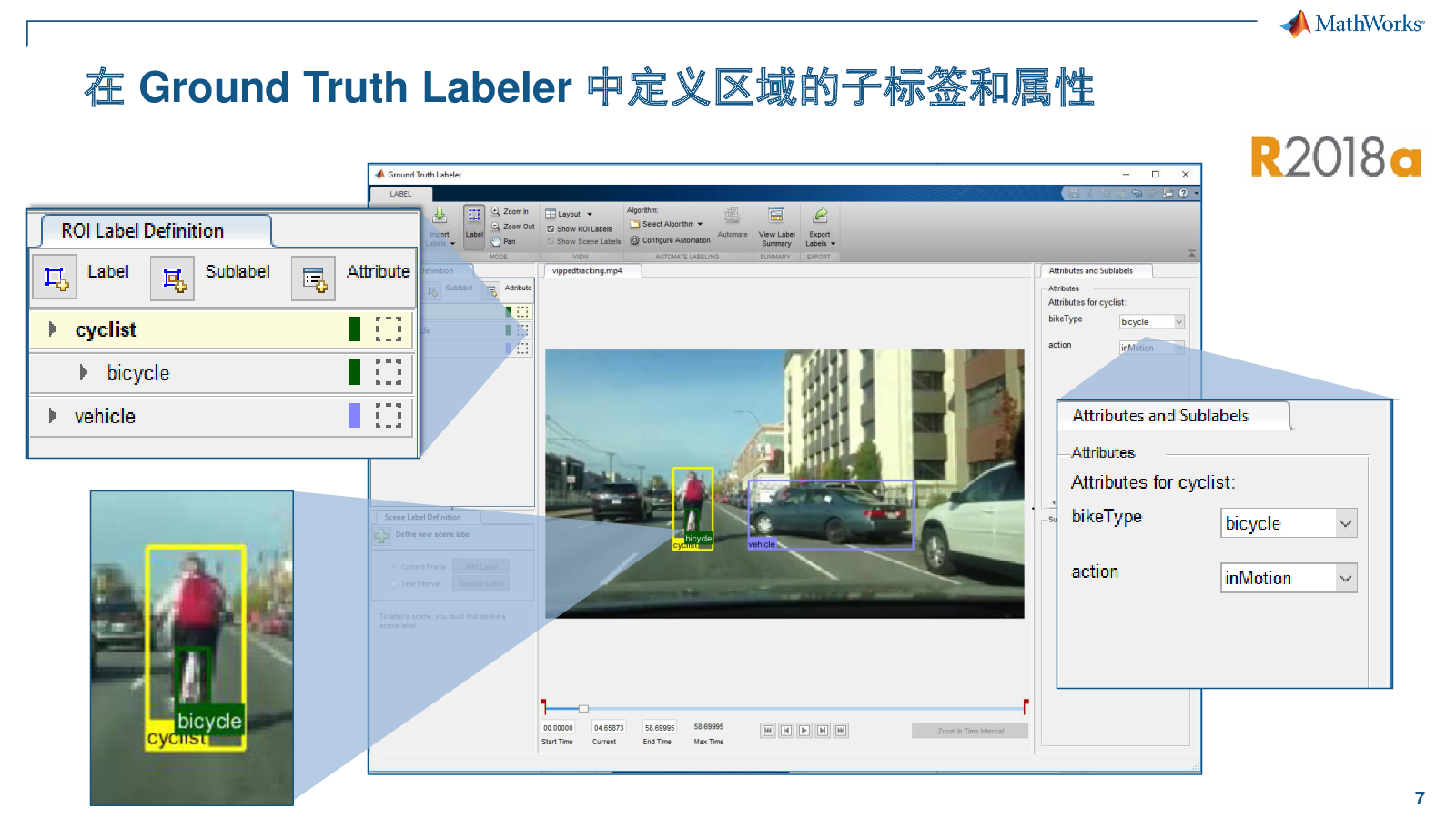Expand the bicycle sublabel row
The width and height of the screenshot is (1456, 819).
[x=84, y=372]
